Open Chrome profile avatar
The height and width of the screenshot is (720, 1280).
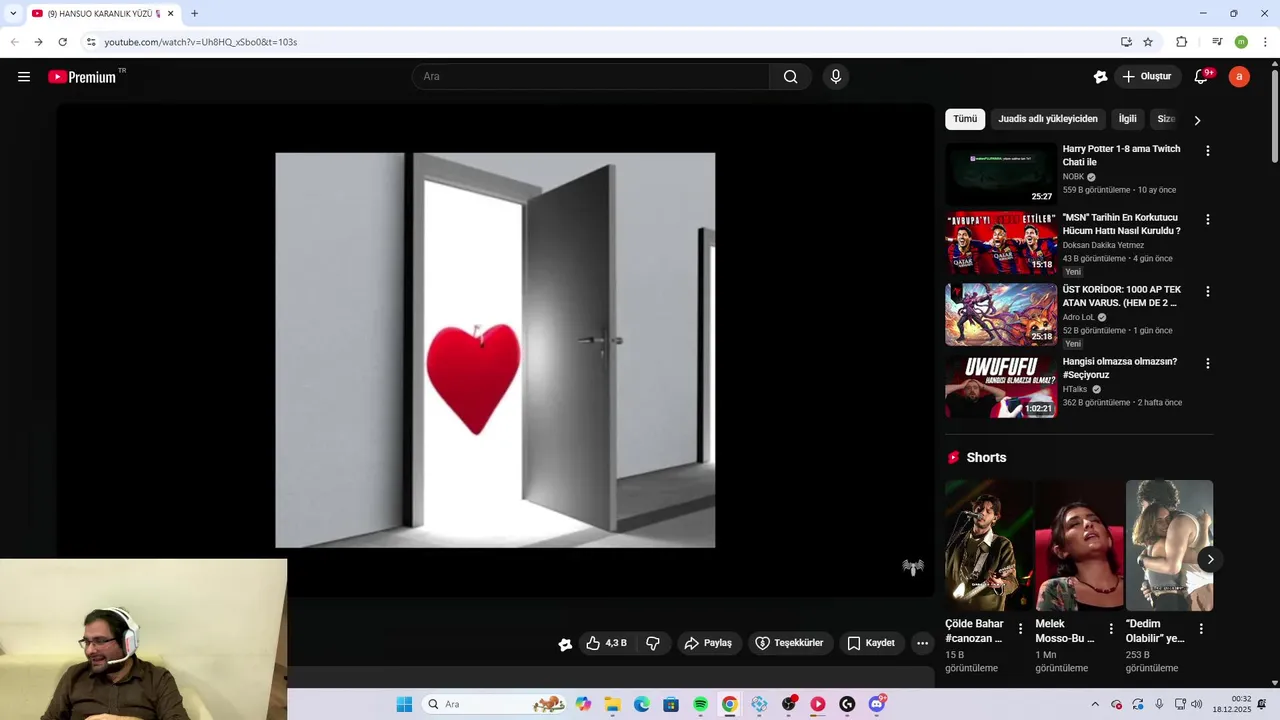1241,42
